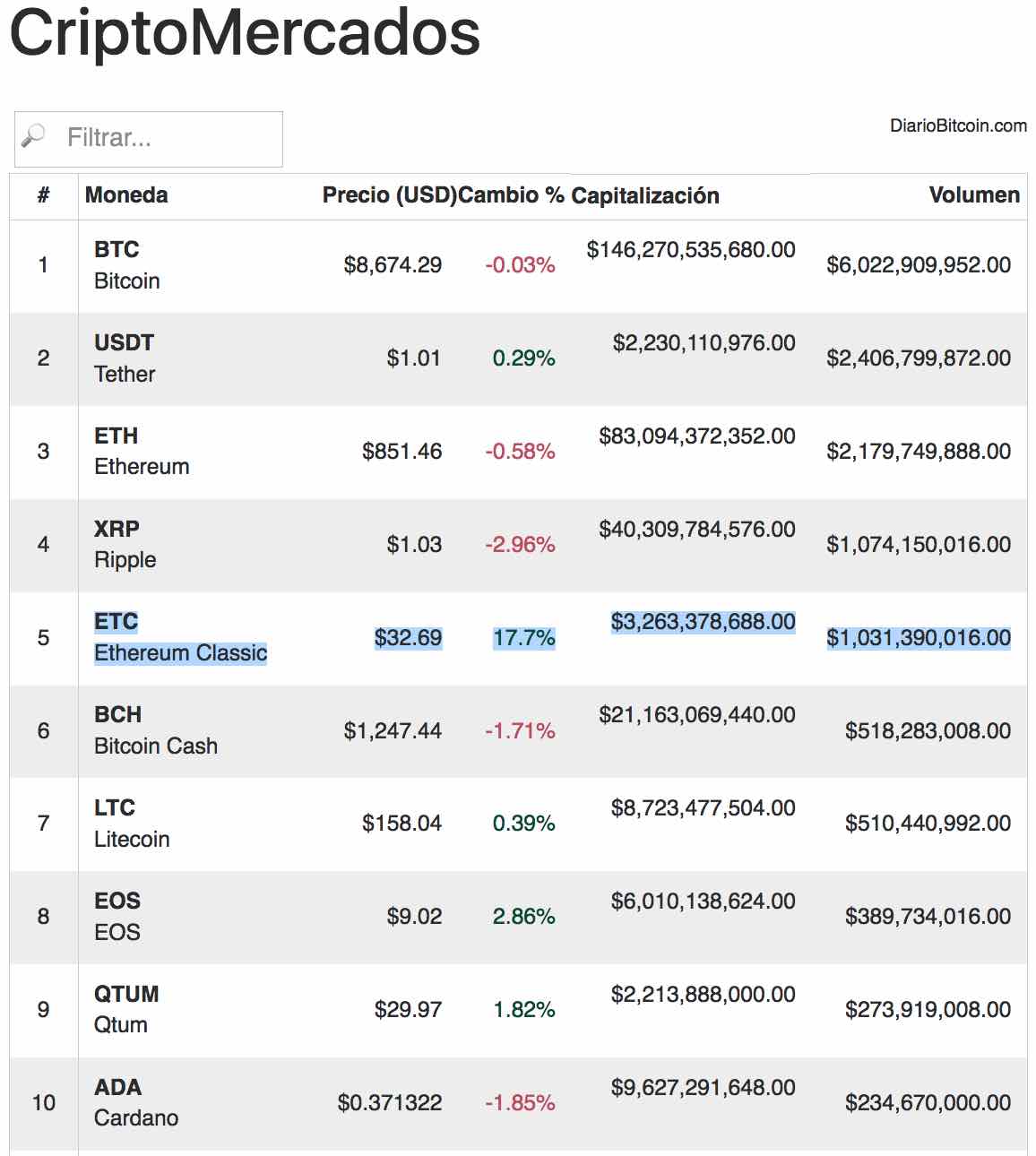
Task: Click Cardano price $0.371322
Action: point(390,1103)
